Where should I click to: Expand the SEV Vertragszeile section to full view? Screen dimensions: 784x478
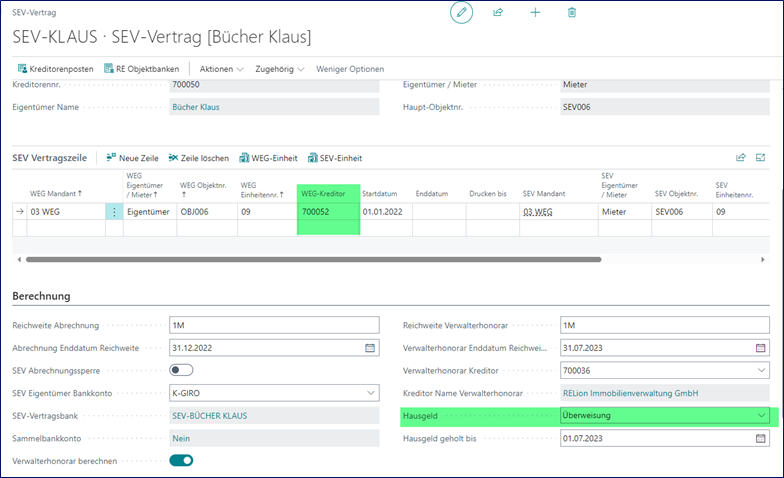coord(761,157)
